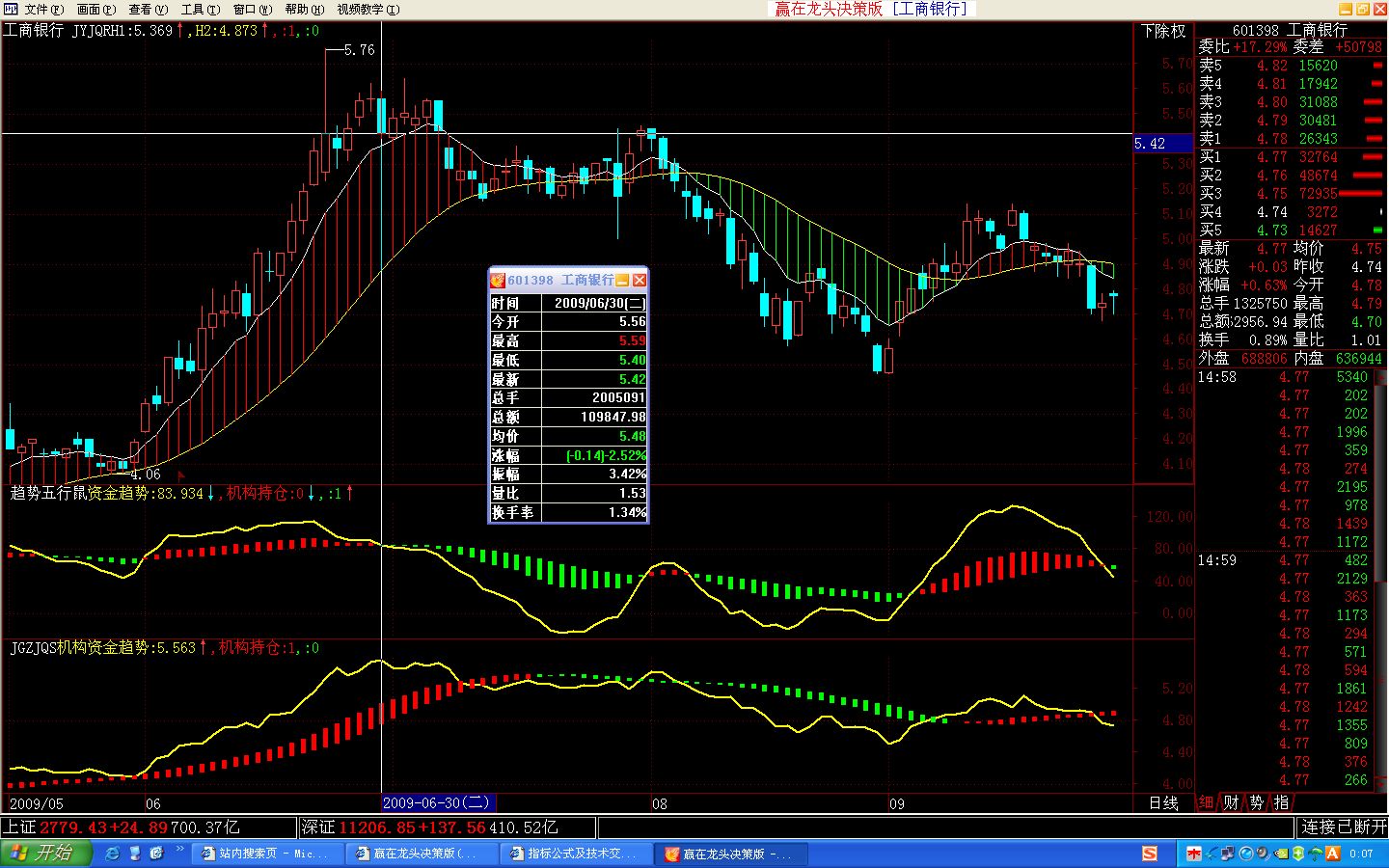
Task: Click the 换手率 1.34% row in popup
Action: point(568,512)
